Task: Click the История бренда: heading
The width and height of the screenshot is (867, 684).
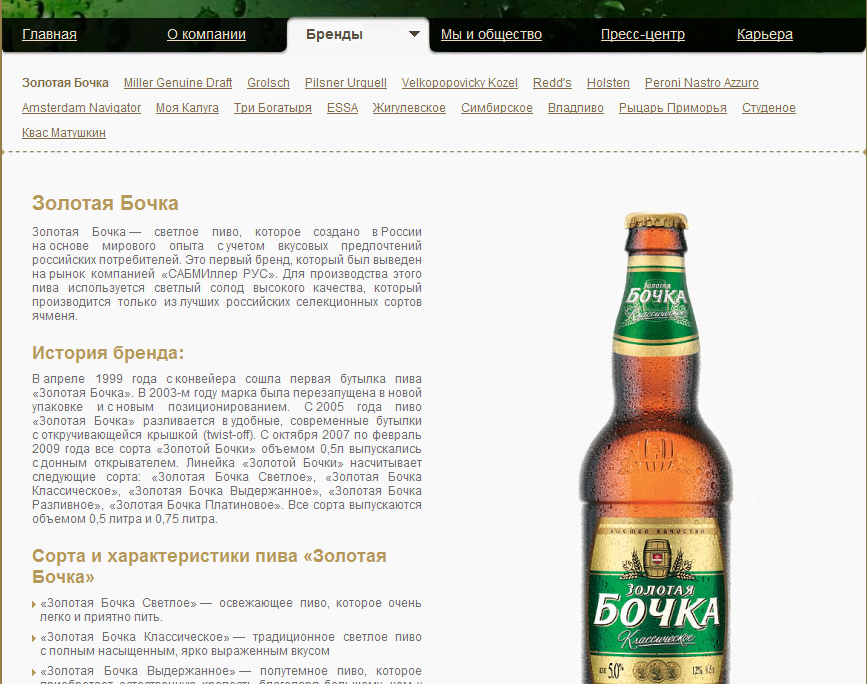Action: click(108, 353)
